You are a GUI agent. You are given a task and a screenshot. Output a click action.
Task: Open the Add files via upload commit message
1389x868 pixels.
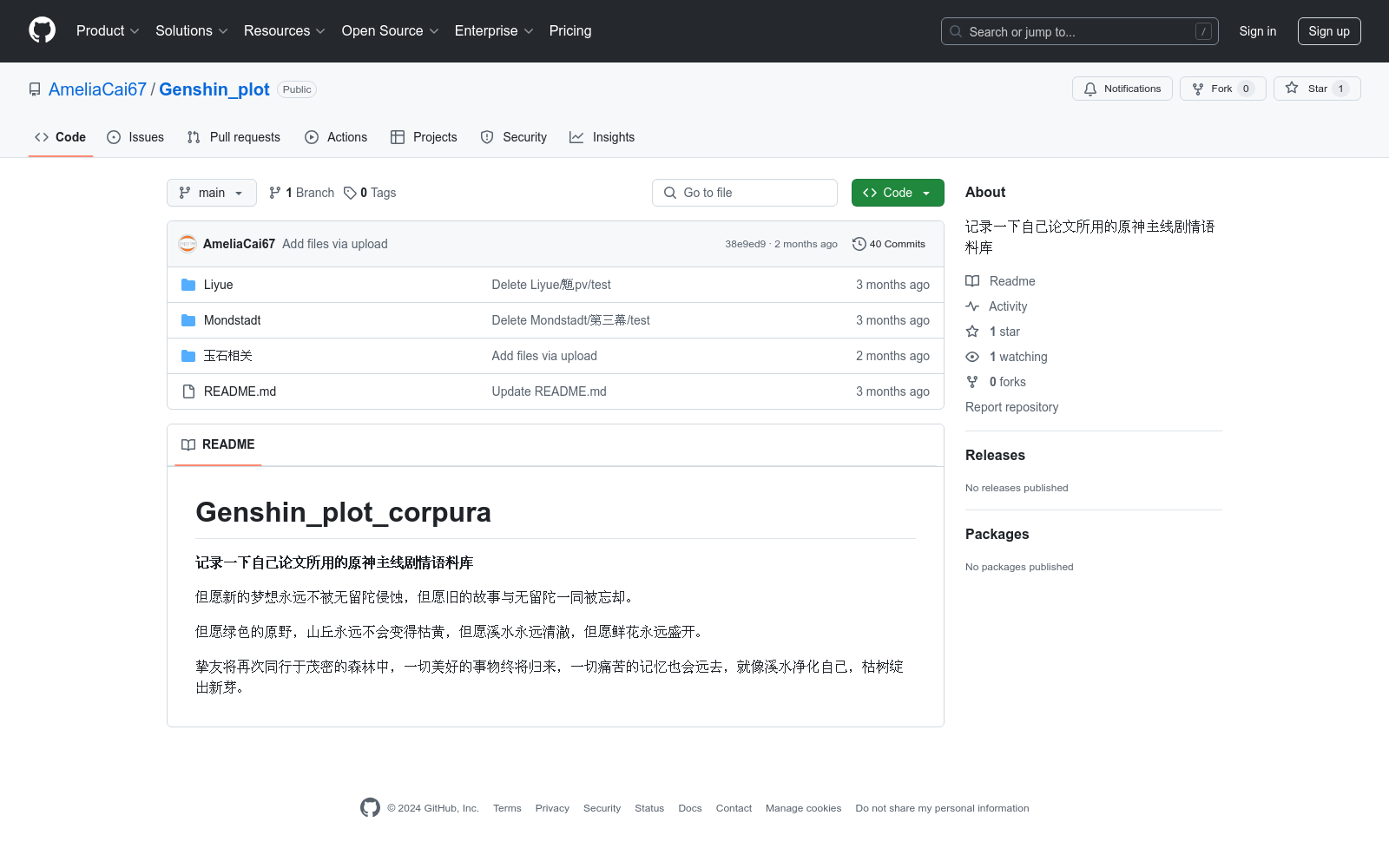[335, 244]
